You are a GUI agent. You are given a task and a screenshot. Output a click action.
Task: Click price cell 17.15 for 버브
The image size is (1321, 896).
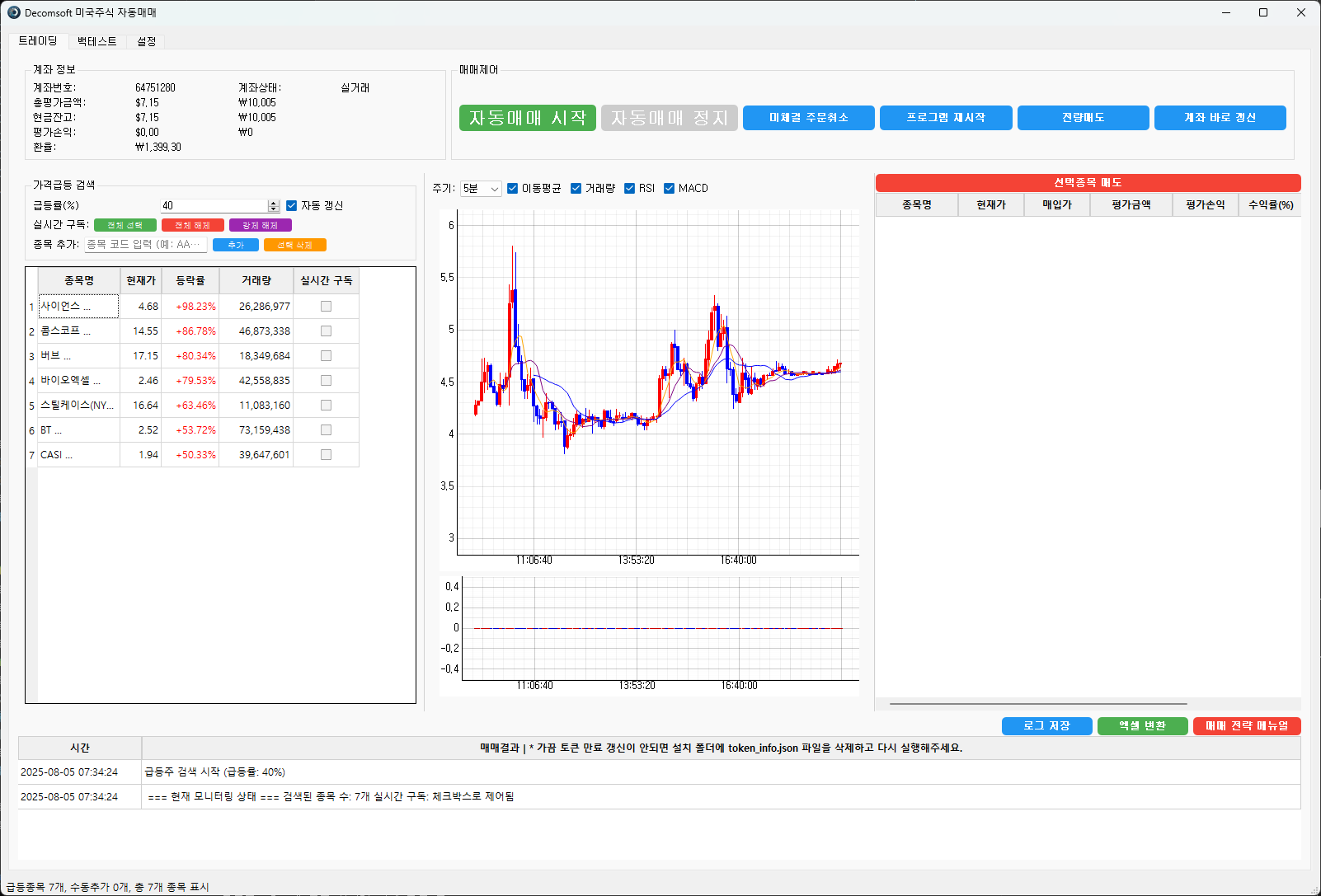point(141,356)
